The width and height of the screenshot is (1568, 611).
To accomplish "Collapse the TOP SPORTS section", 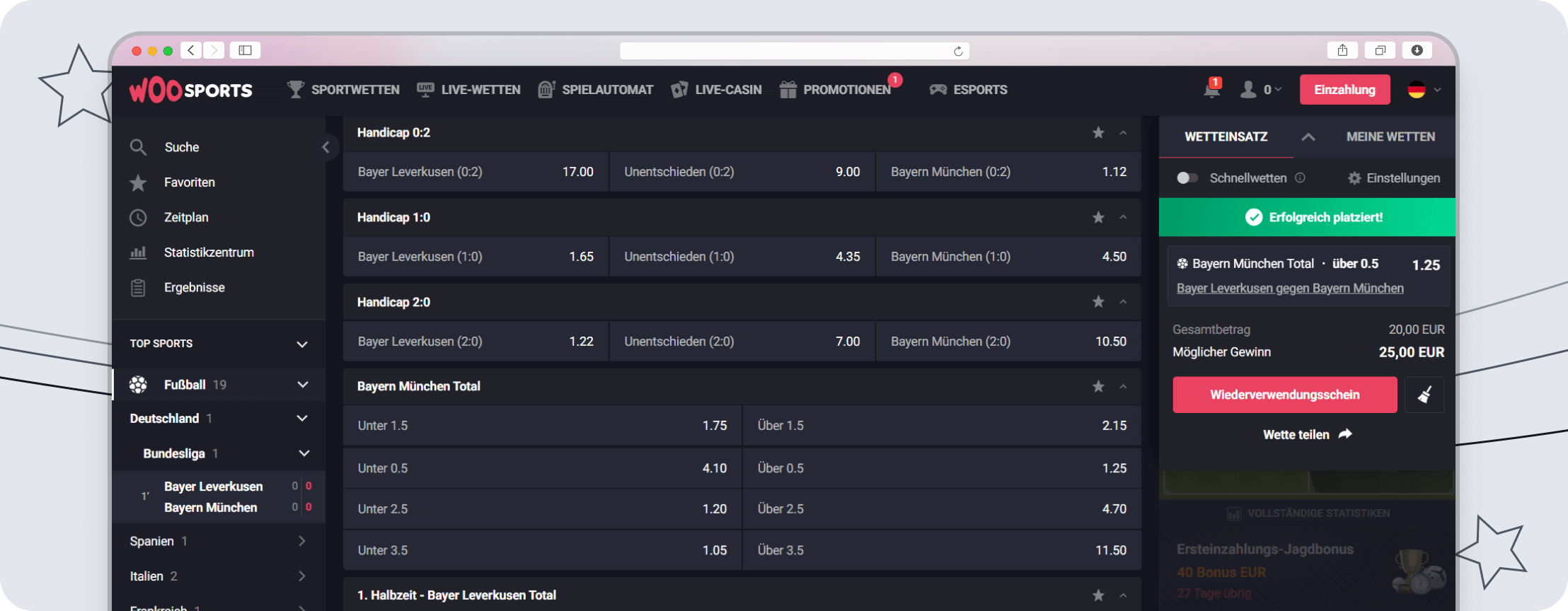I will click(x=302, y=344).
